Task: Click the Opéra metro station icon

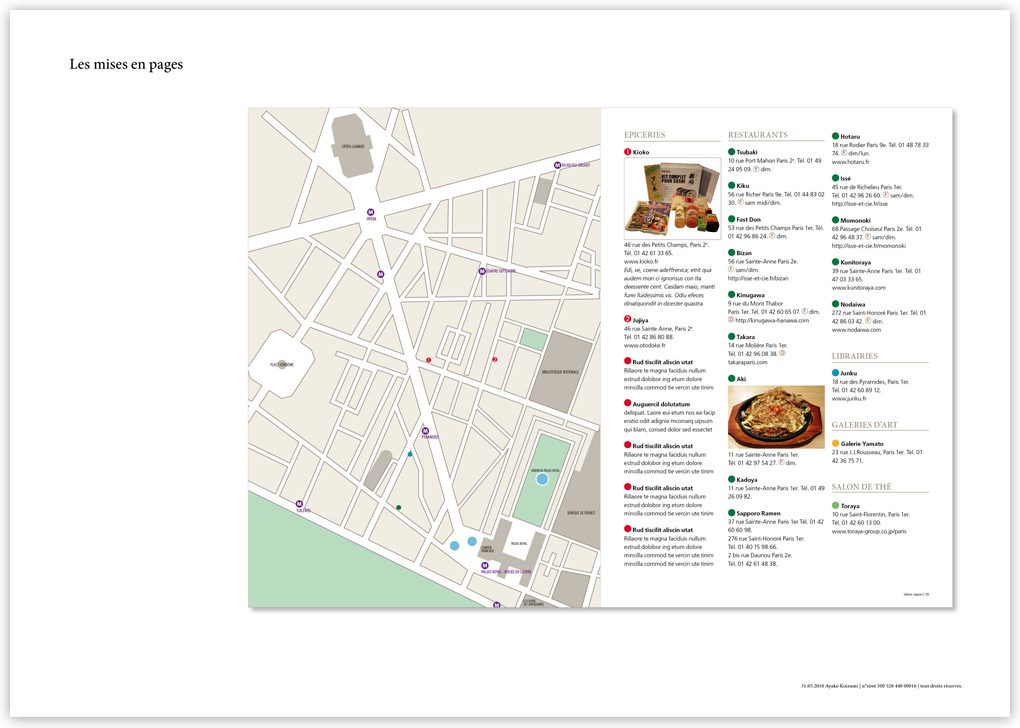Action: [x=371, y=212]
